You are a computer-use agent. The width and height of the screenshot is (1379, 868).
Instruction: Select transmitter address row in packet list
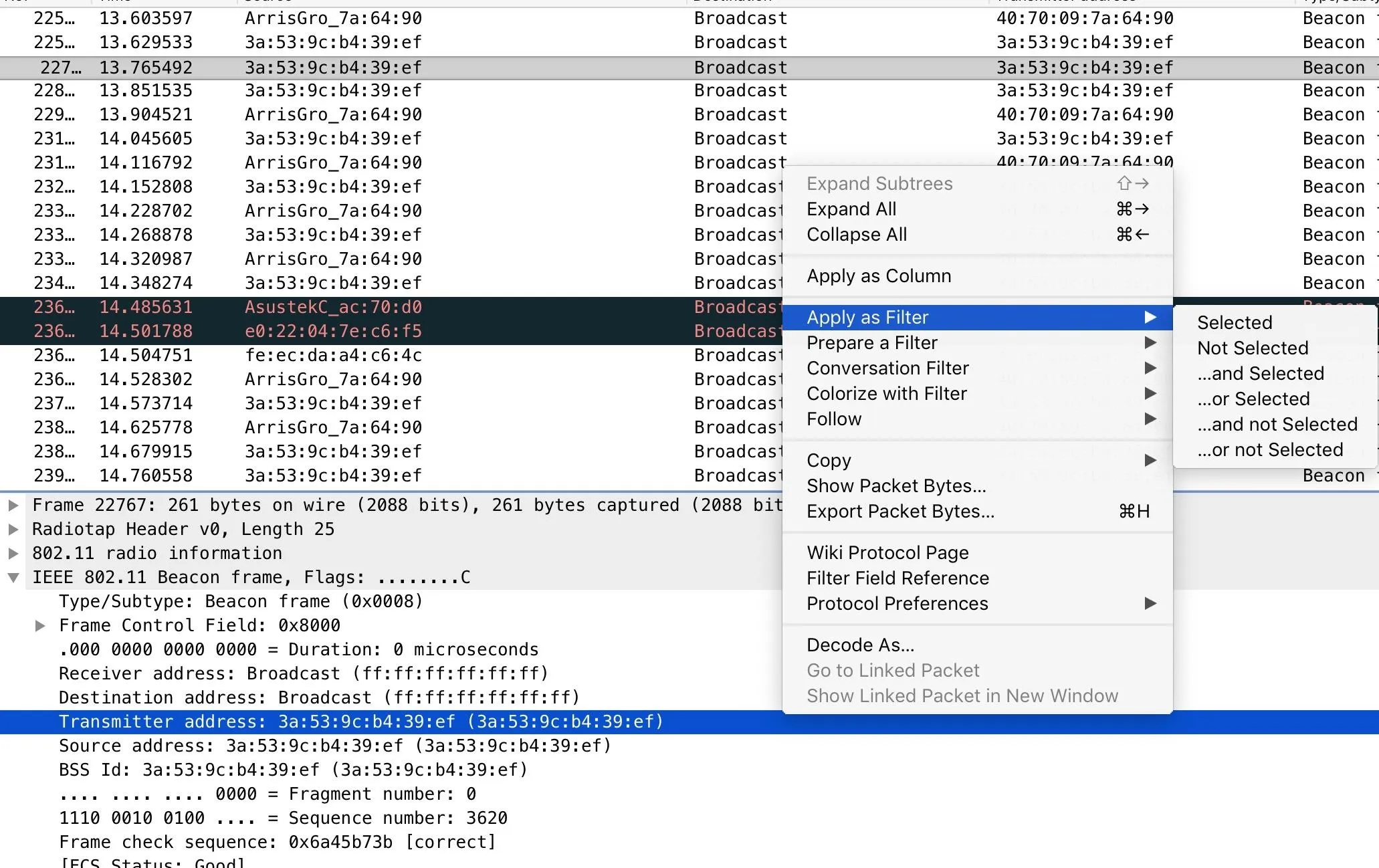click(363, 721)
